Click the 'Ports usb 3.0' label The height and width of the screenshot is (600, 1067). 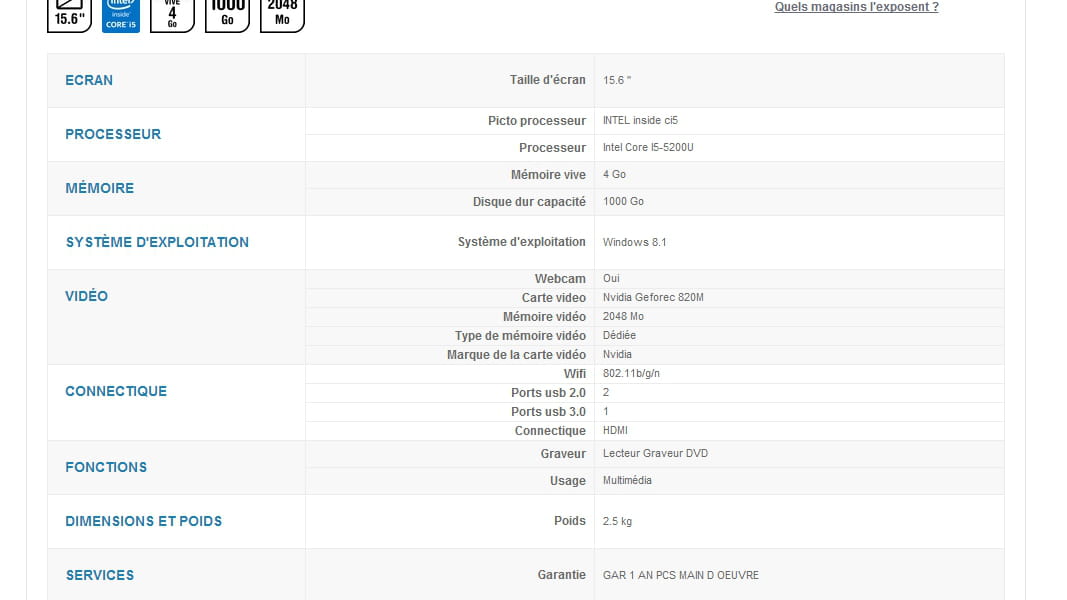tap(548, 412)
